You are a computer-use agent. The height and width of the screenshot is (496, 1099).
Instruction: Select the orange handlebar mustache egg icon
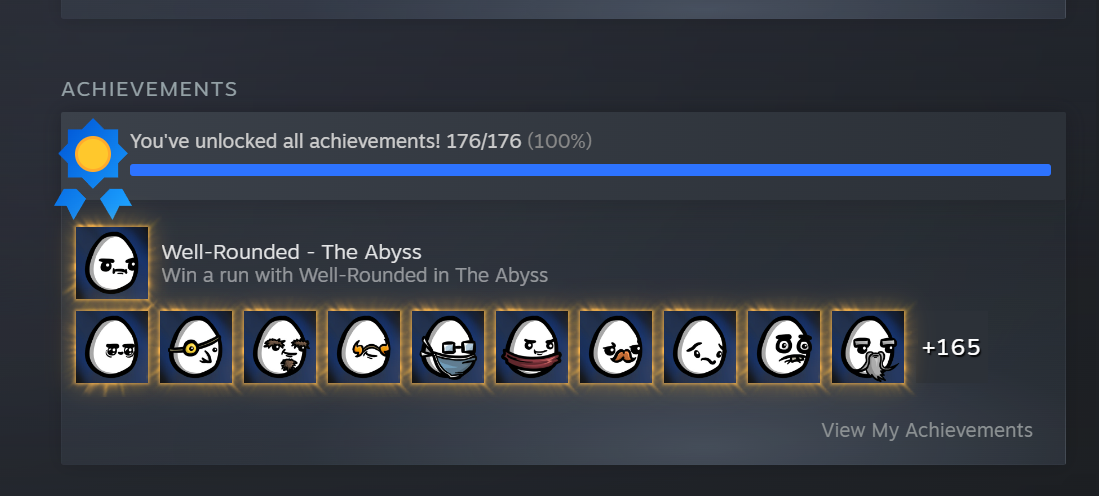coord(617,347)
